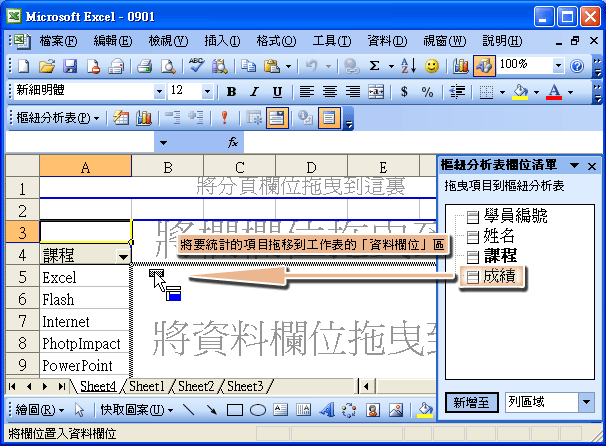The image size is (606, 446).
Task: Click the 新增至 button
Action: click(x=471, y=403)
